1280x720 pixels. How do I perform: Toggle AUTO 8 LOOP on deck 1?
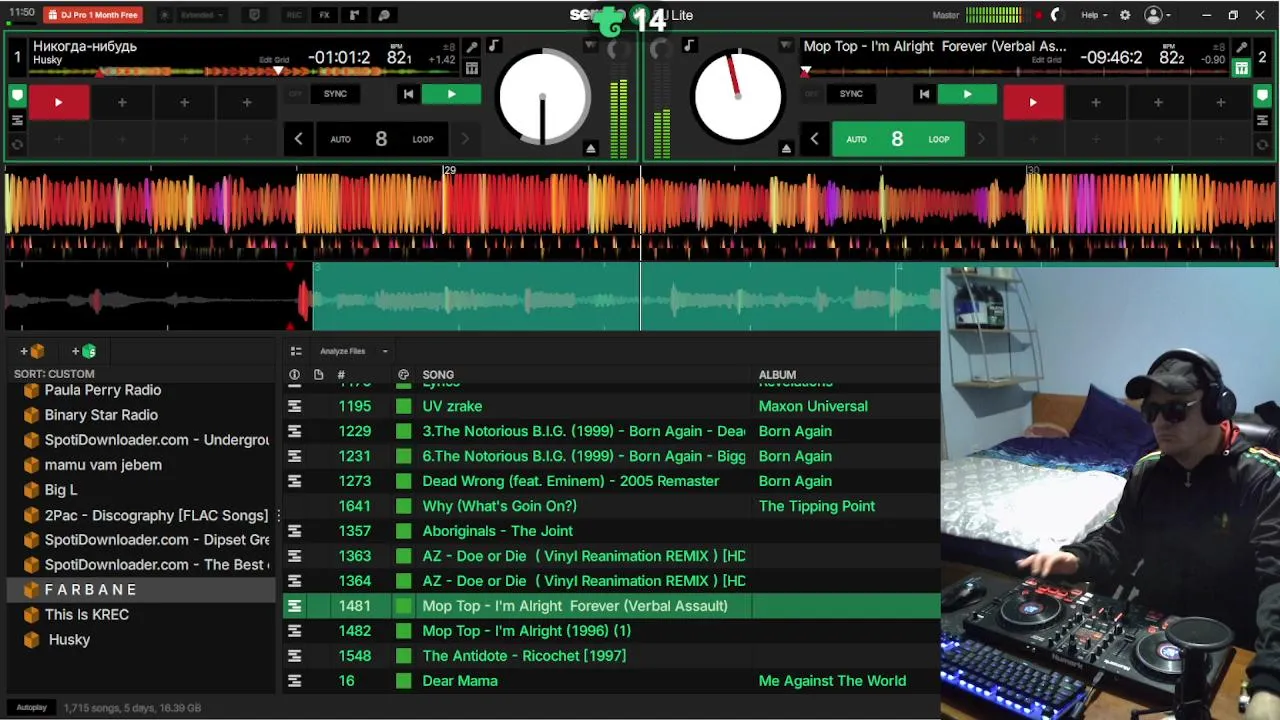coord(381,139)
